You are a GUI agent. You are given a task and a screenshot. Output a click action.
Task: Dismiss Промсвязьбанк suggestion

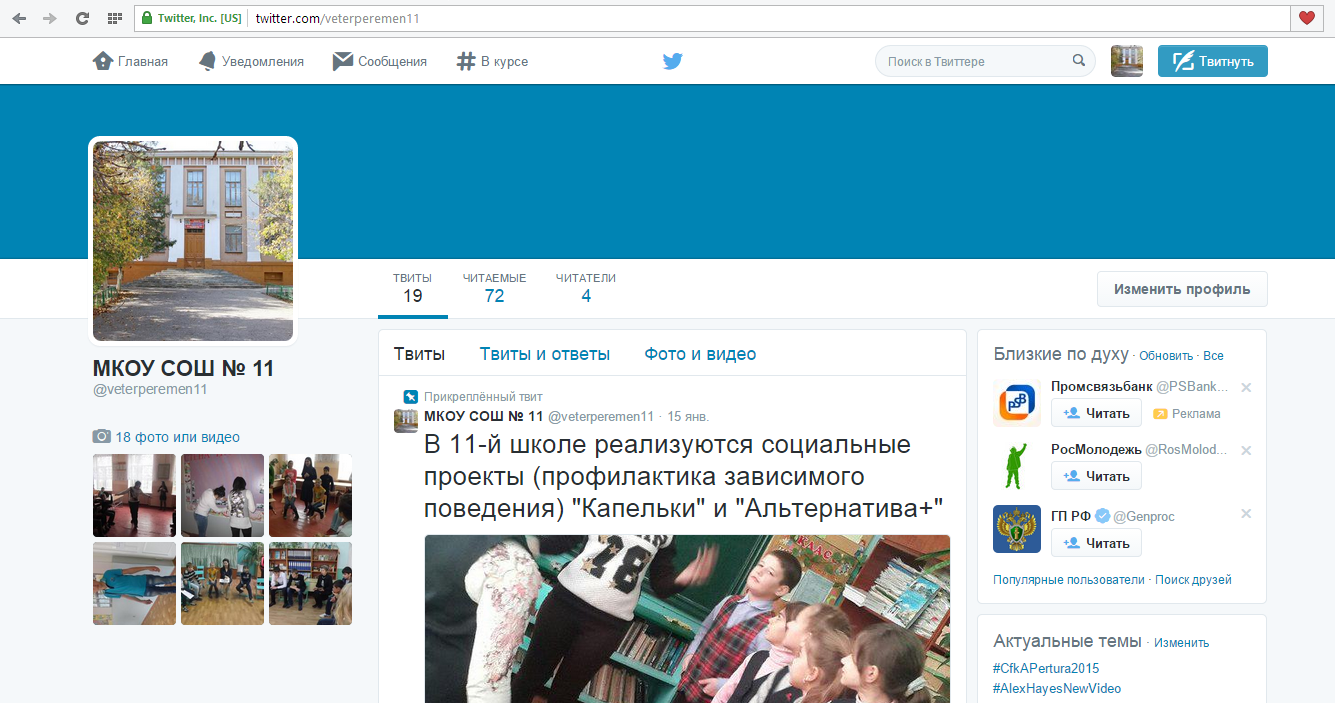click(1246, 387)
